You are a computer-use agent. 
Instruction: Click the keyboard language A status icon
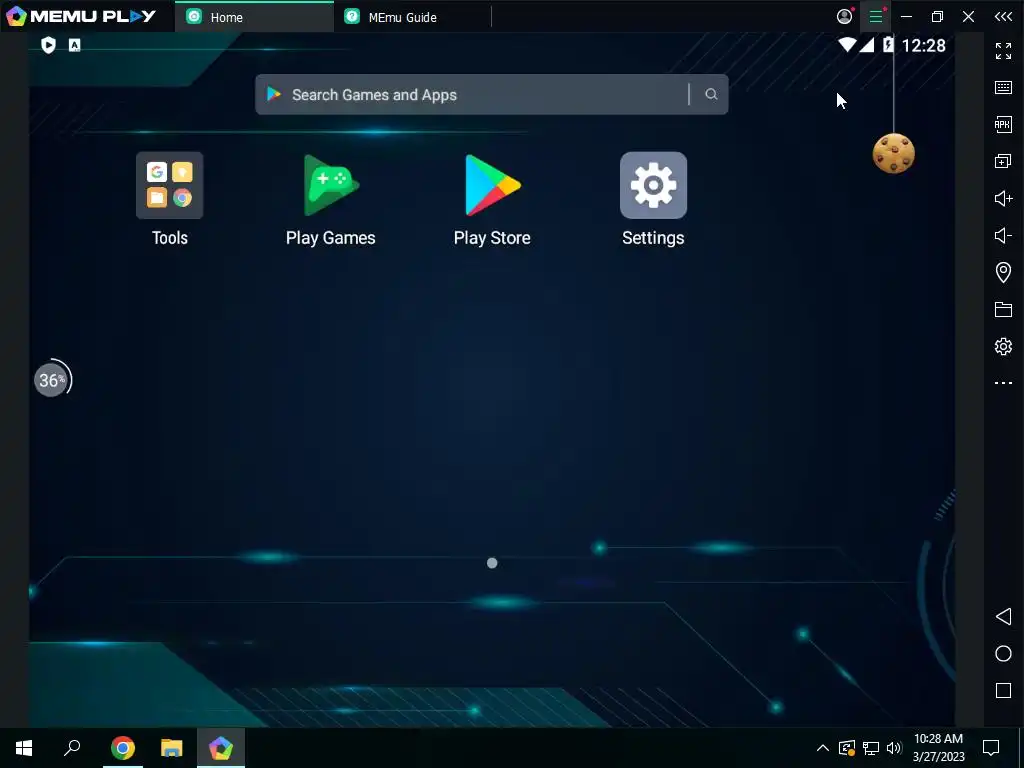click(74, 45)
